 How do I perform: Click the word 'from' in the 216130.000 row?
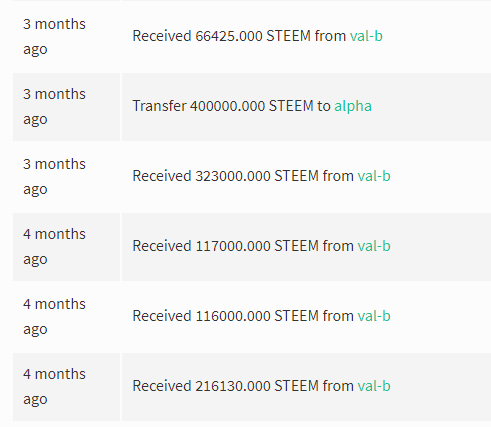point(338,386)
